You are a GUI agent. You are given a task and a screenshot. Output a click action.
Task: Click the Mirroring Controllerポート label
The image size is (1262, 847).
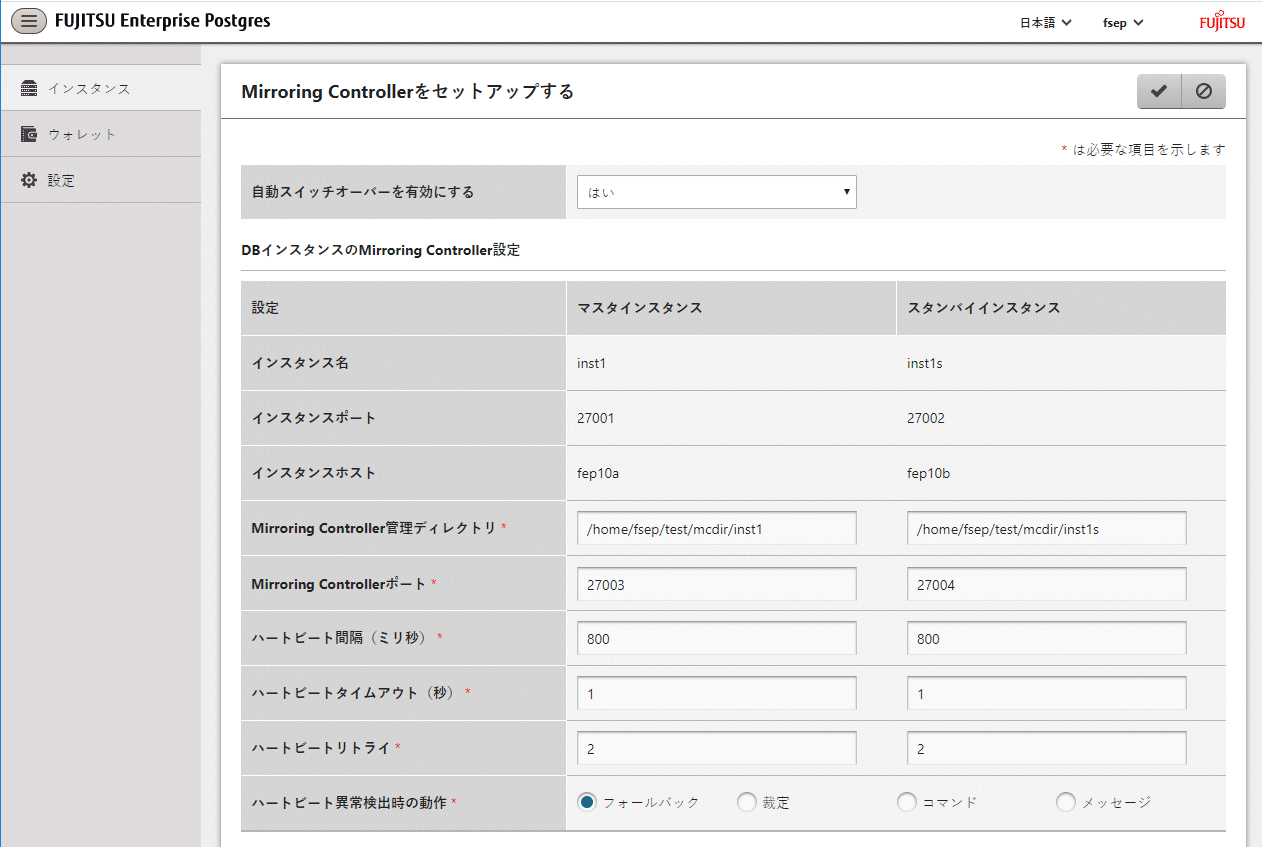pos(339,584)
